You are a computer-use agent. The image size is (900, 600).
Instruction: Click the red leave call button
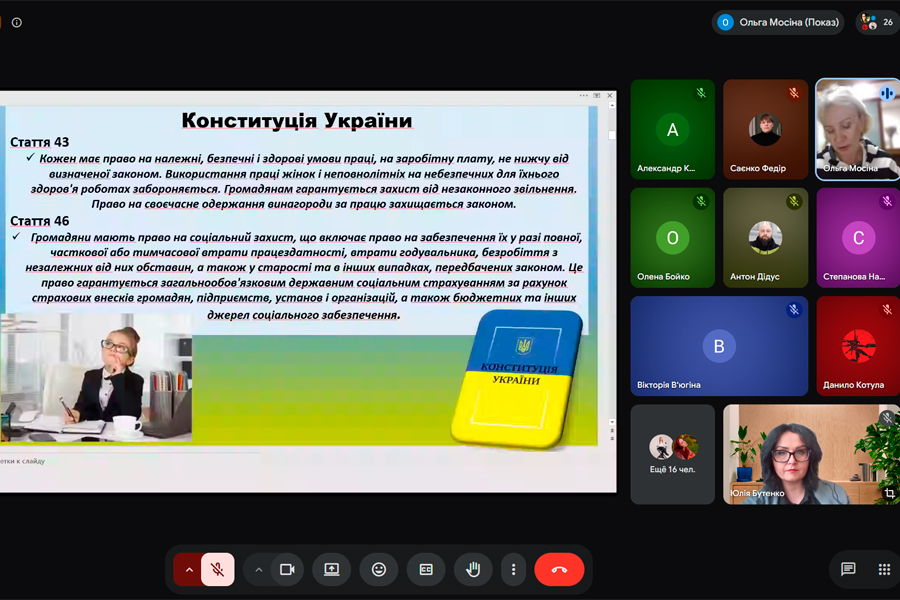click(x=559, y=570)
